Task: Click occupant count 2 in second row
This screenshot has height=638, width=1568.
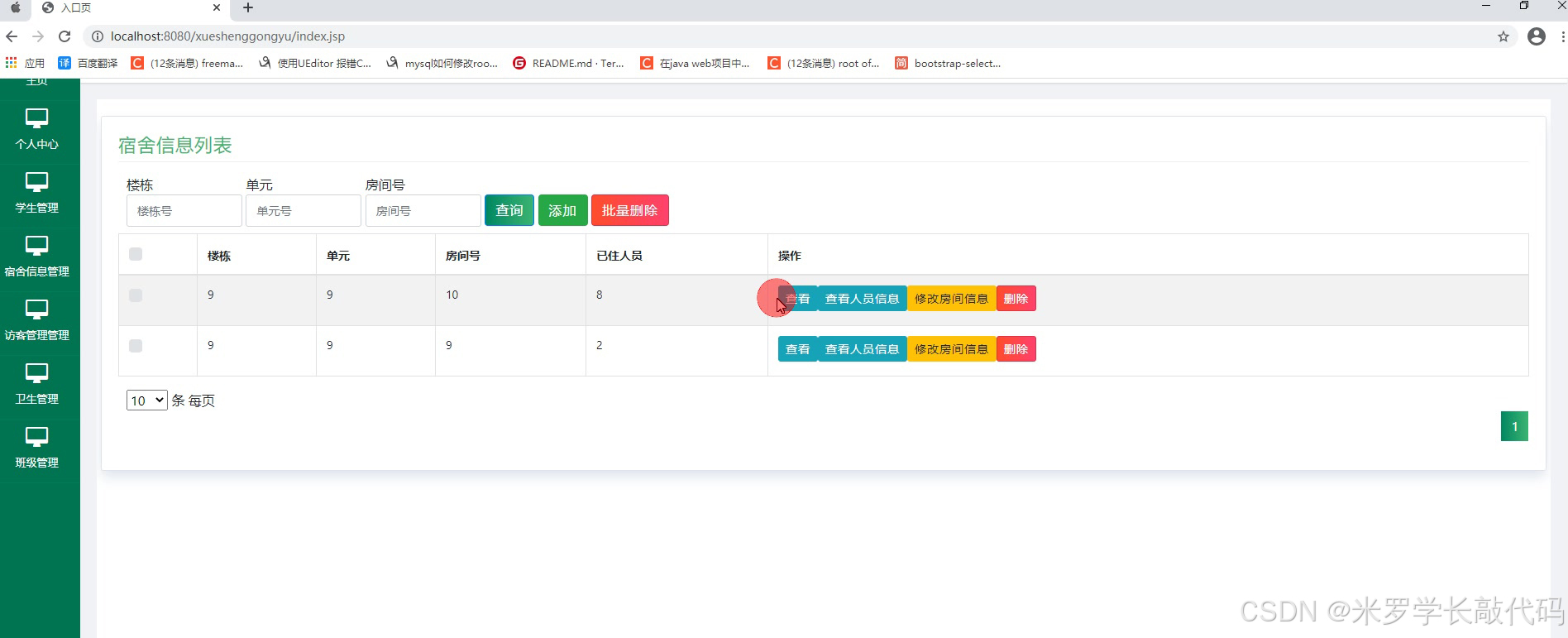Action: (x=600, y=345)
